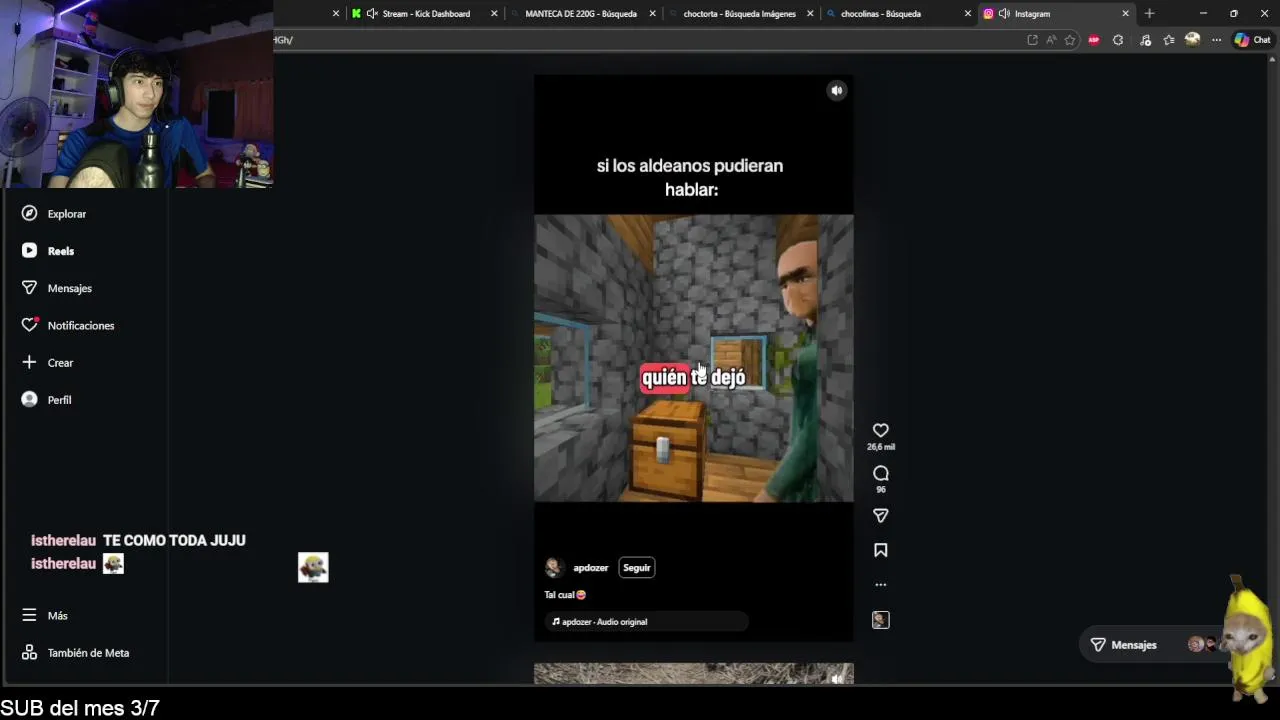Switch to Stream - Kick Dashboard tab
The width and height of the screenshot is (1280, 720).
(425, 14)
